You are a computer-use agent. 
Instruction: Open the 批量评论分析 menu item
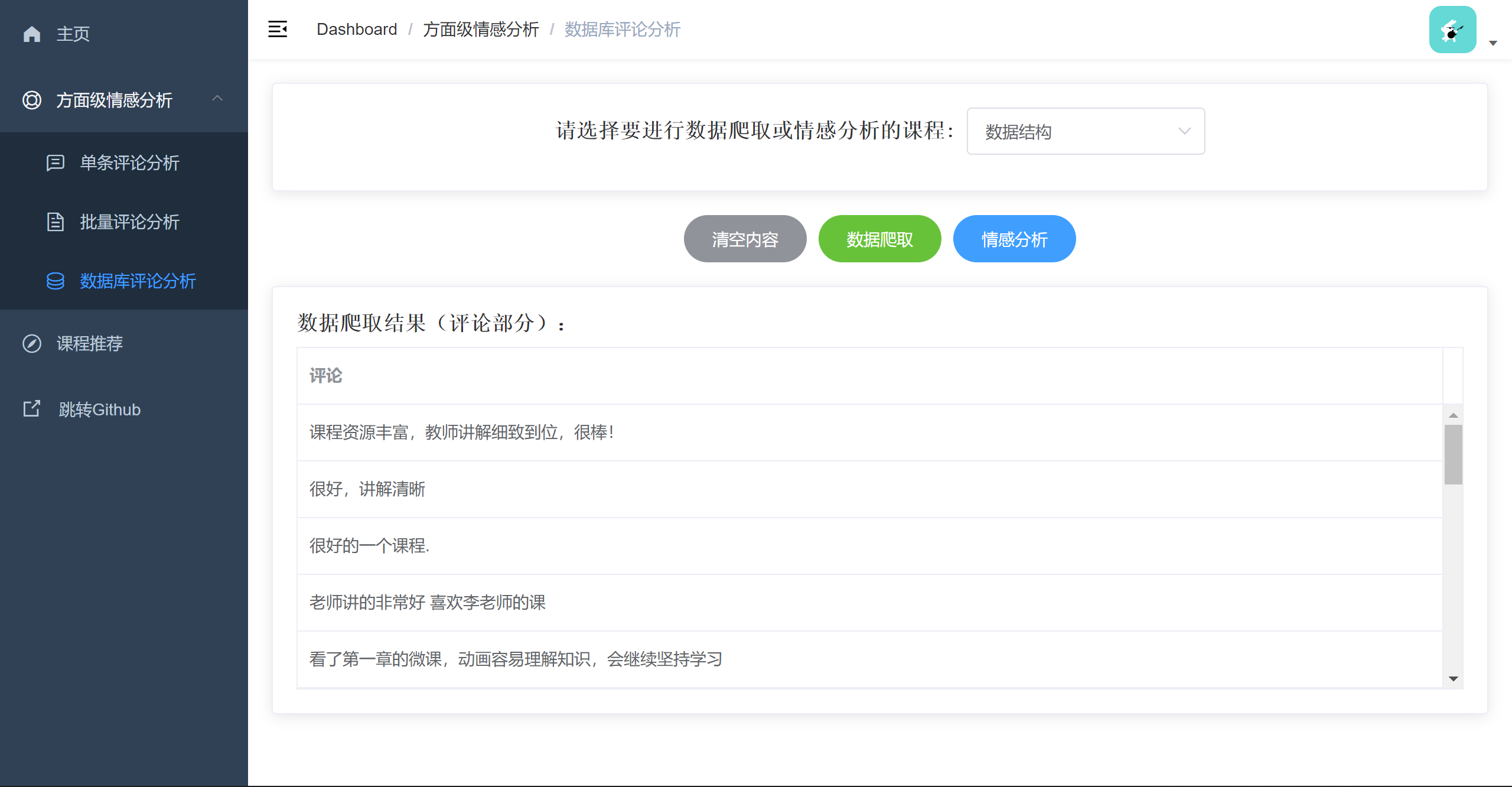coord(129,222)
